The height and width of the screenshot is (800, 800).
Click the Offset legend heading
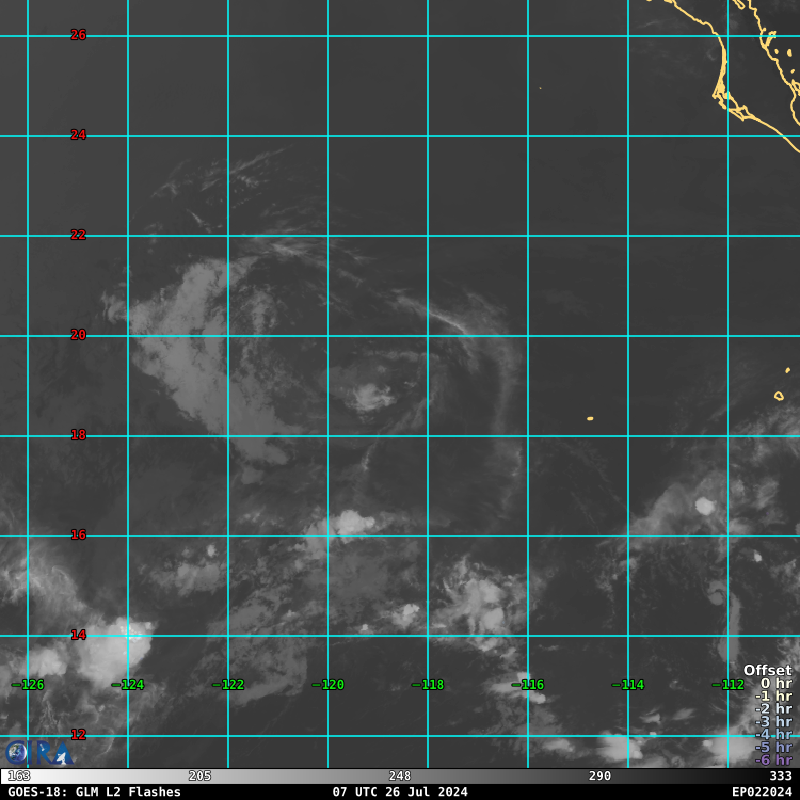click(768, 670)
